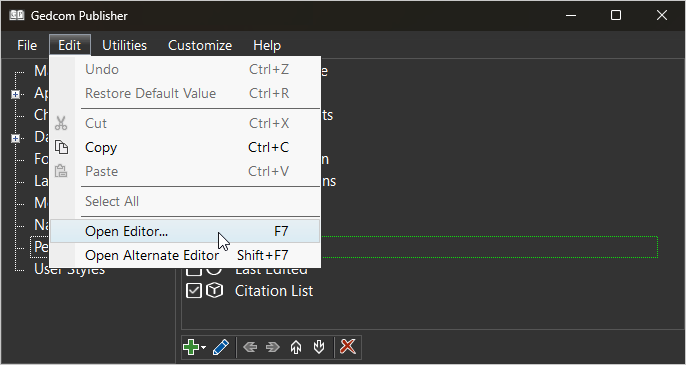Click the move down arrow icon
The width and height of the screenshot is (686, 365).
pyautogui.click(x=319, y=347)
